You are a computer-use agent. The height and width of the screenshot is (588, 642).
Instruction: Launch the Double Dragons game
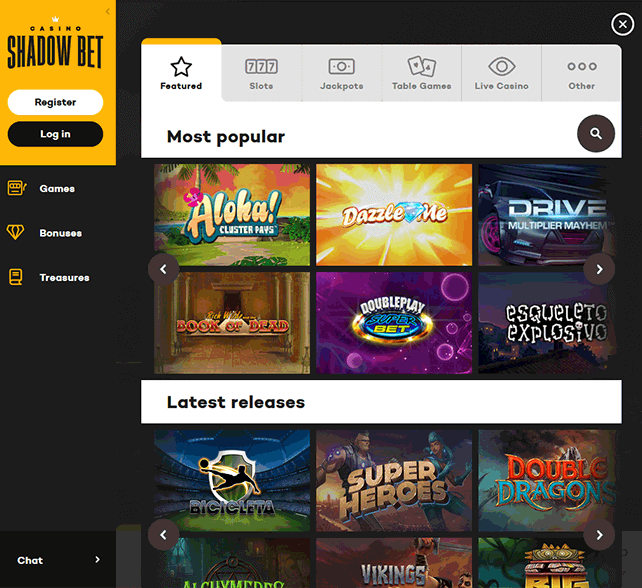pos(547,480)
